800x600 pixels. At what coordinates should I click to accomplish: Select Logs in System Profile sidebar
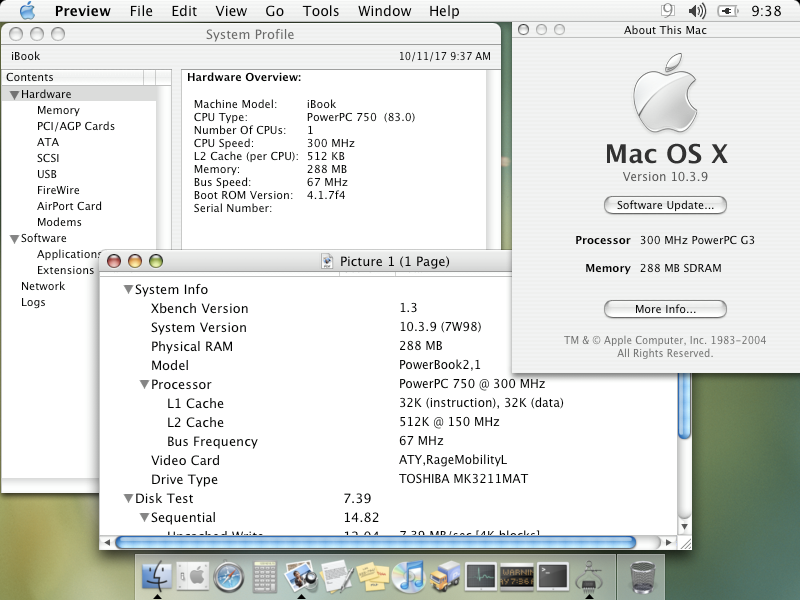(x=33, y=302)
